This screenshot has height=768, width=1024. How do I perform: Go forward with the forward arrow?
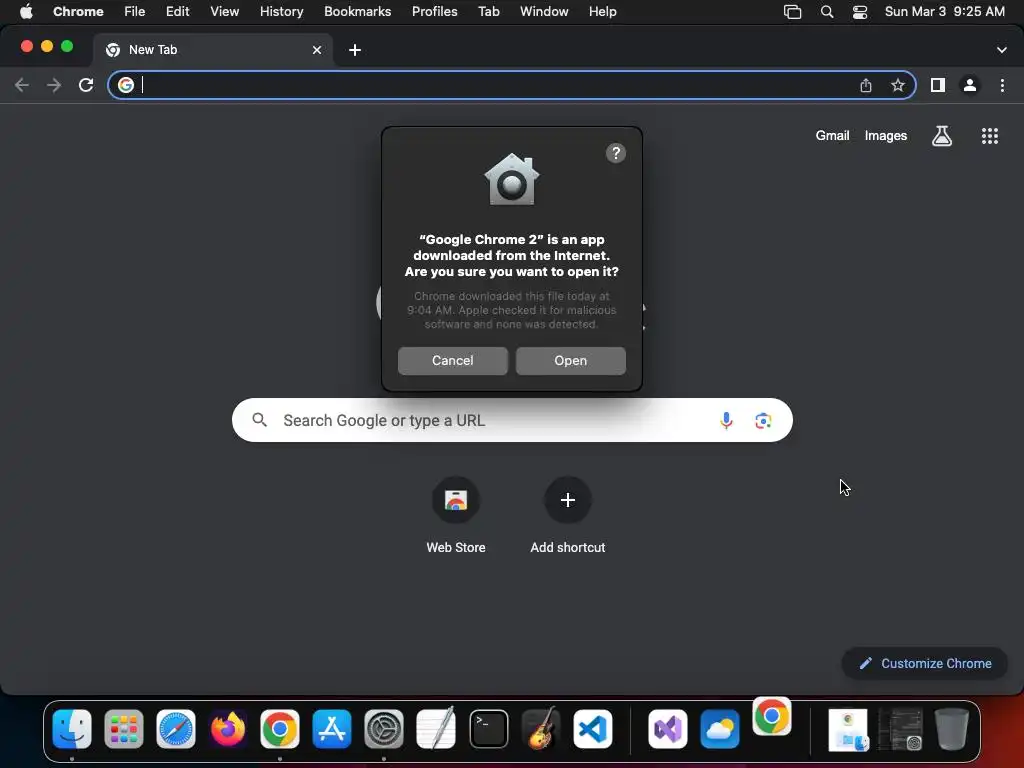[54, 85]
